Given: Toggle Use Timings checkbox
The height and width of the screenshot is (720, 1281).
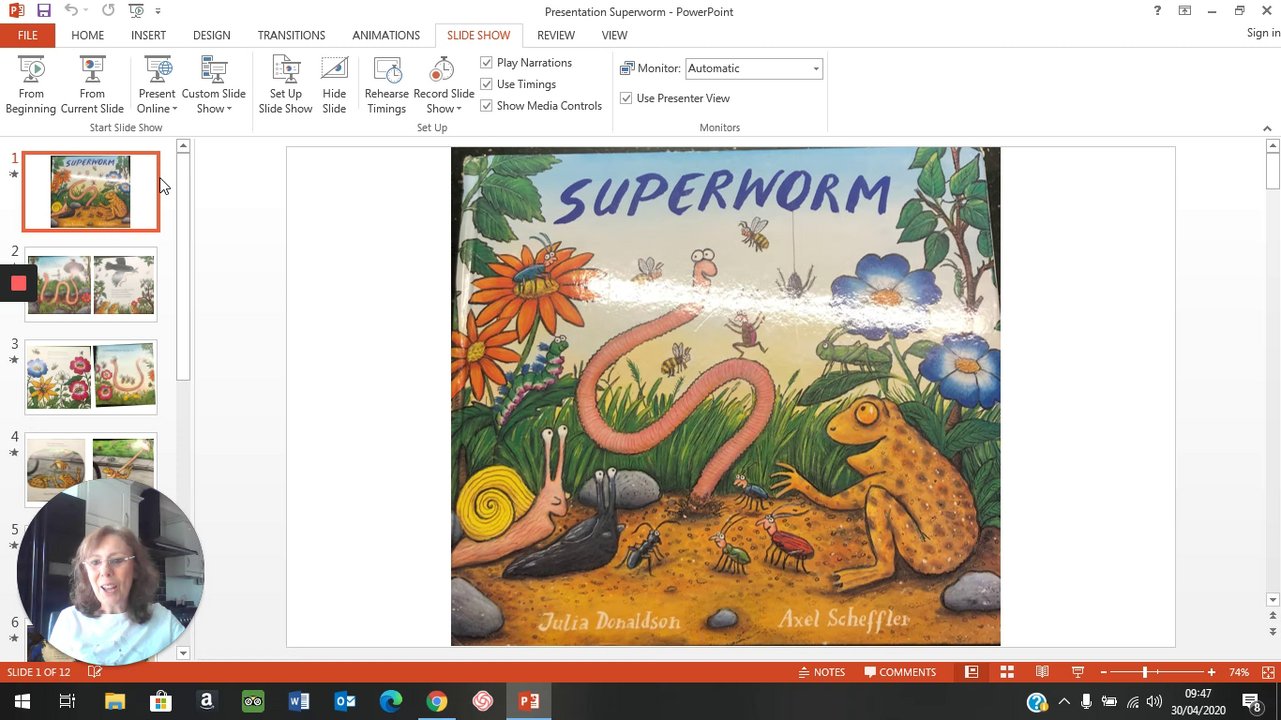Looking at the screenshot, I should [486, 84].
